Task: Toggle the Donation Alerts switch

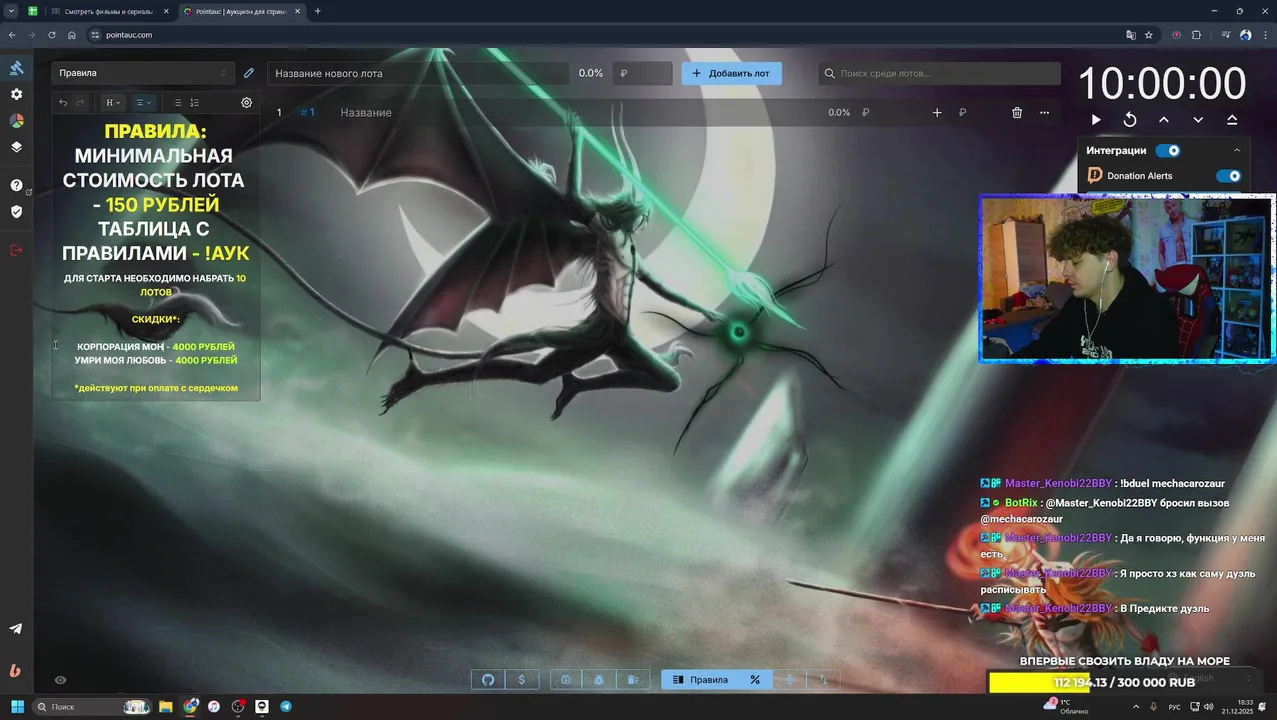Action: 1228,176
